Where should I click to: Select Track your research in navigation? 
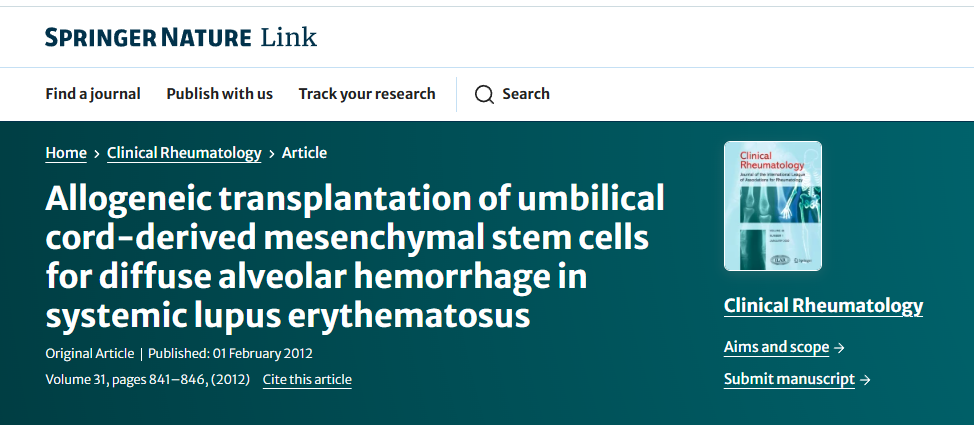(367, 94)
